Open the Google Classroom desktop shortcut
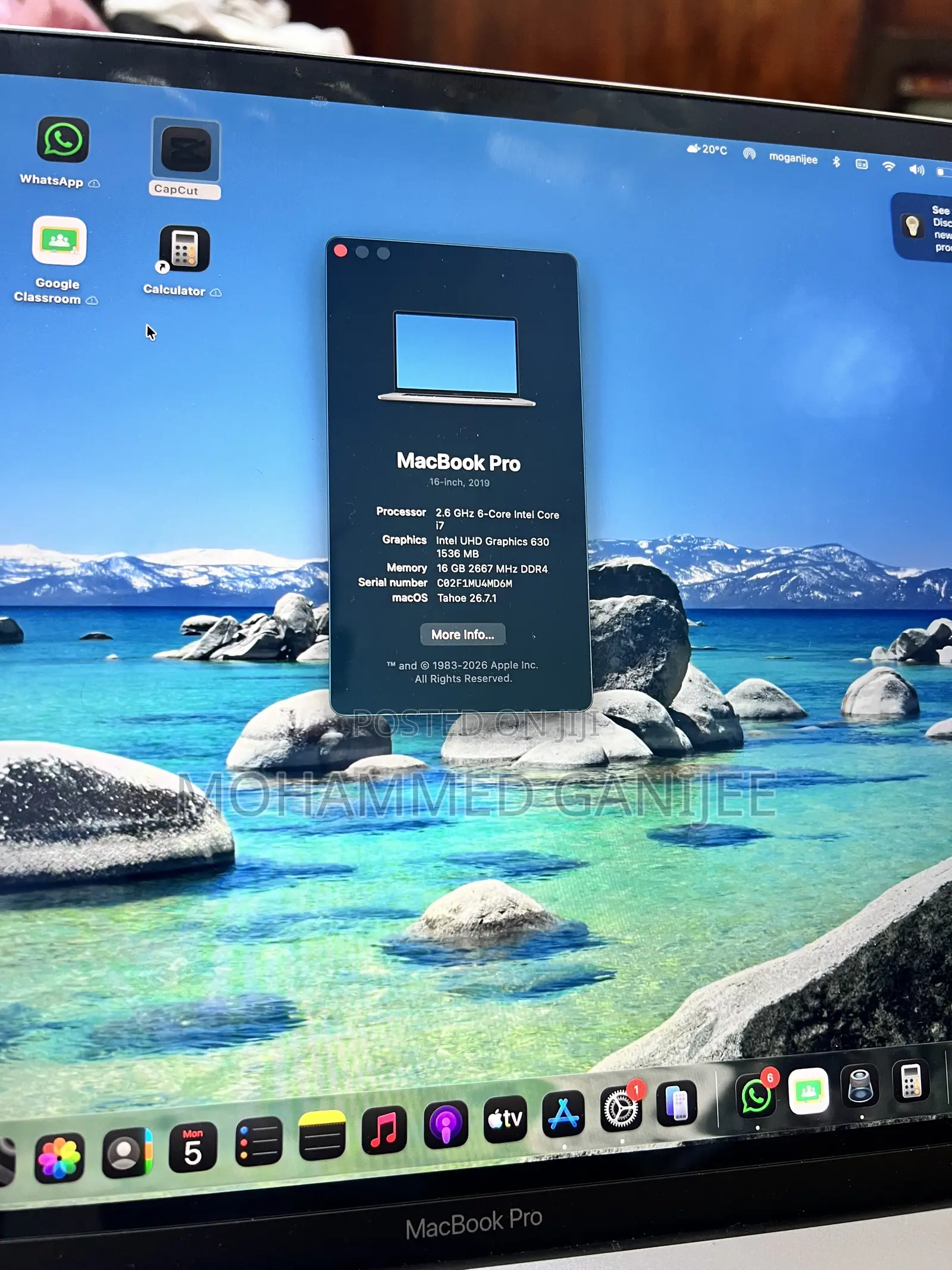952x1270 pixels. (59, 241)
